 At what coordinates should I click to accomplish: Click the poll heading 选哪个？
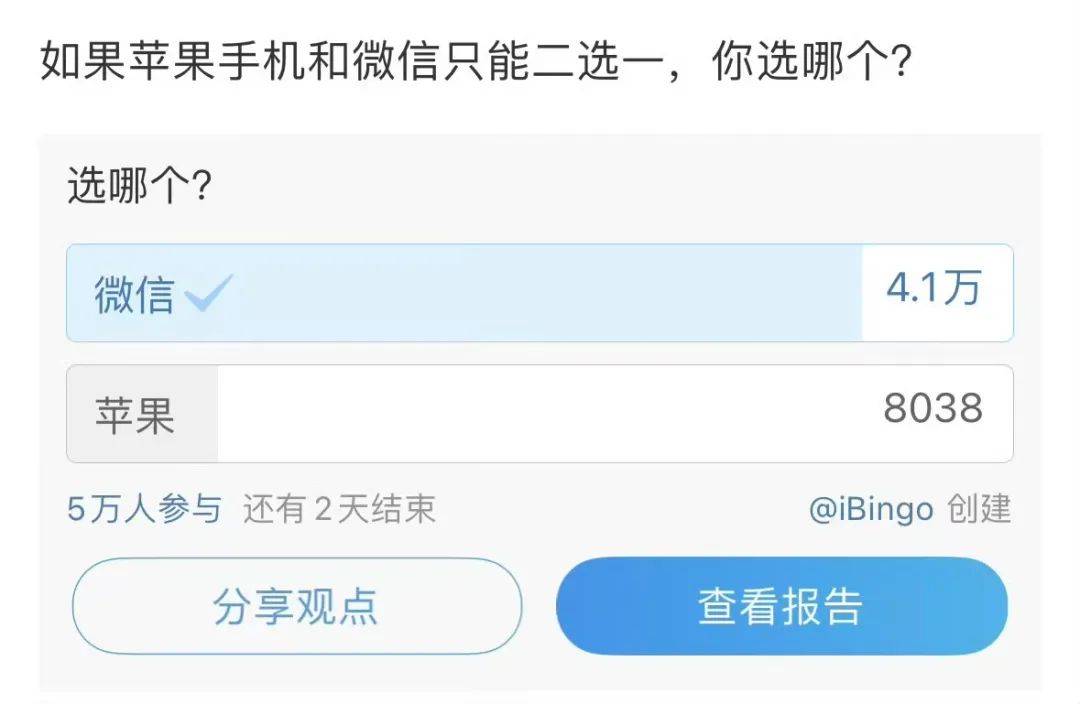click(139, 188)
